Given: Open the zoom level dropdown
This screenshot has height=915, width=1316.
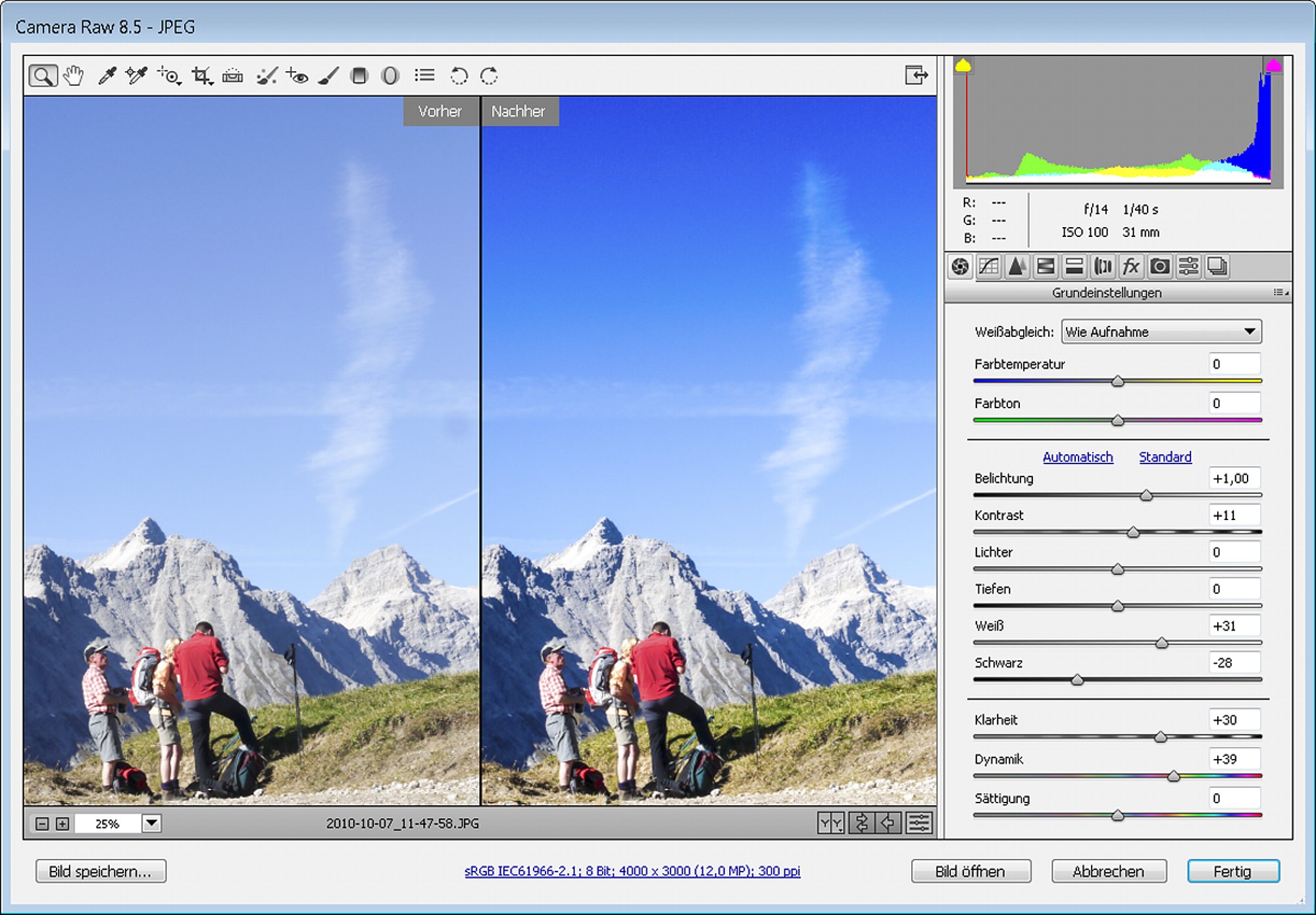Looking at the screenshot, I should coord(151,823).
